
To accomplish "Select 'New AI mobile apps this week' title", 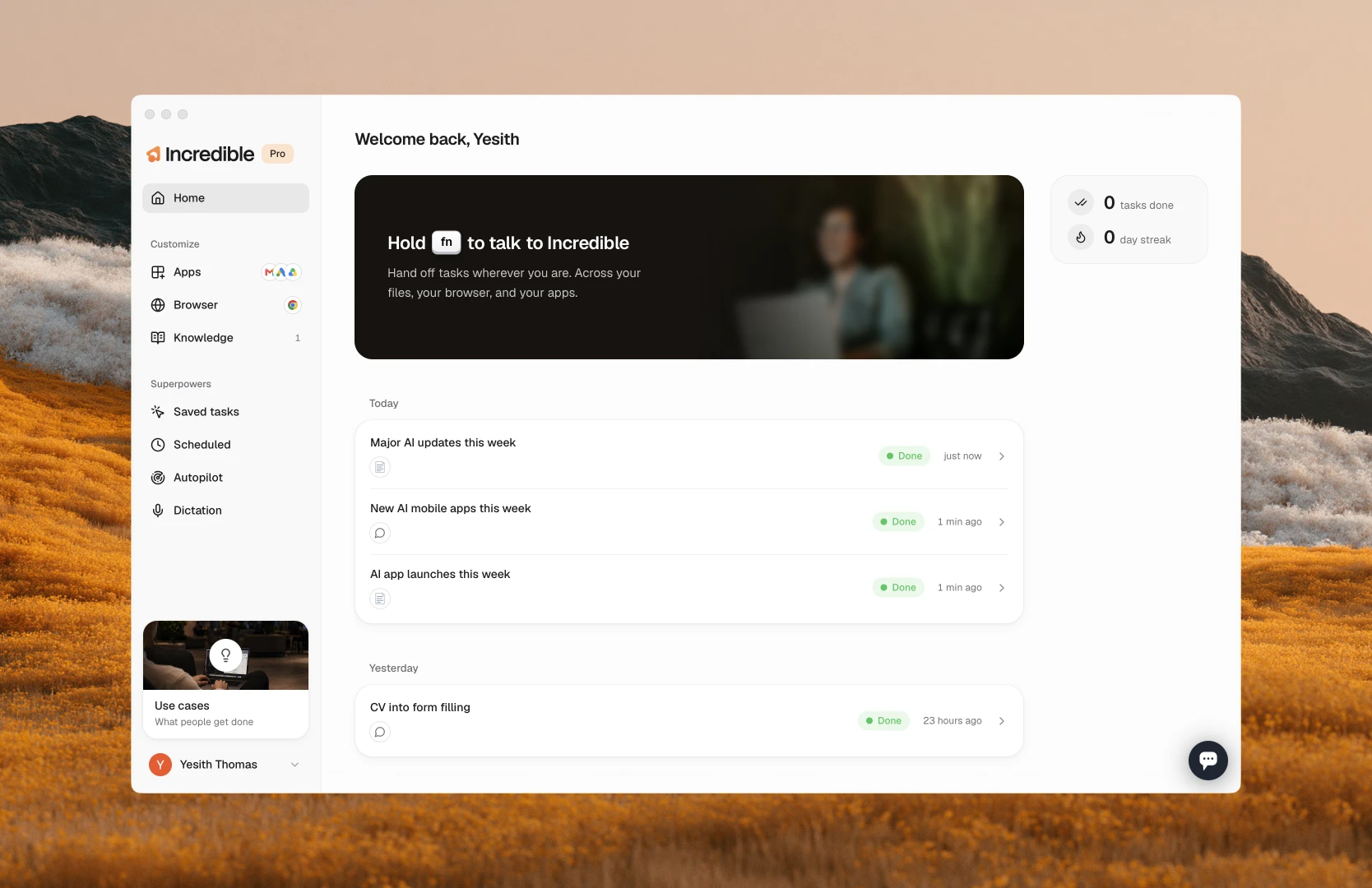I will (451, 509).
